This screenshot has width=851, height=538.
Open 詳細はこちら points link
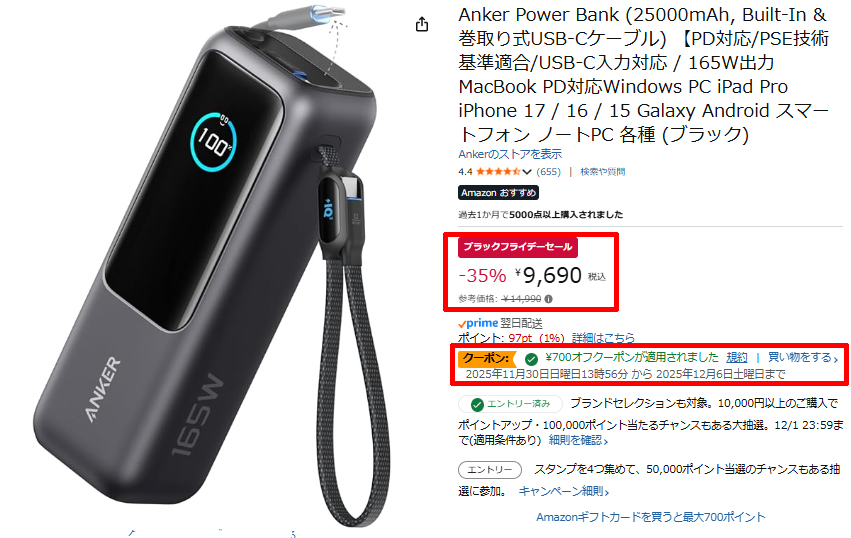[603, 338]
